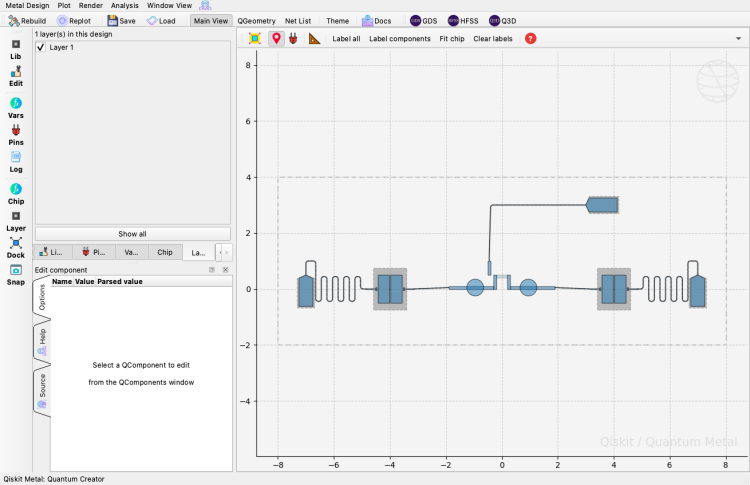Open the Layer sidebar panel
Image resolution: width=750 pixels, height=485 pixels.
tap(16, 221)
